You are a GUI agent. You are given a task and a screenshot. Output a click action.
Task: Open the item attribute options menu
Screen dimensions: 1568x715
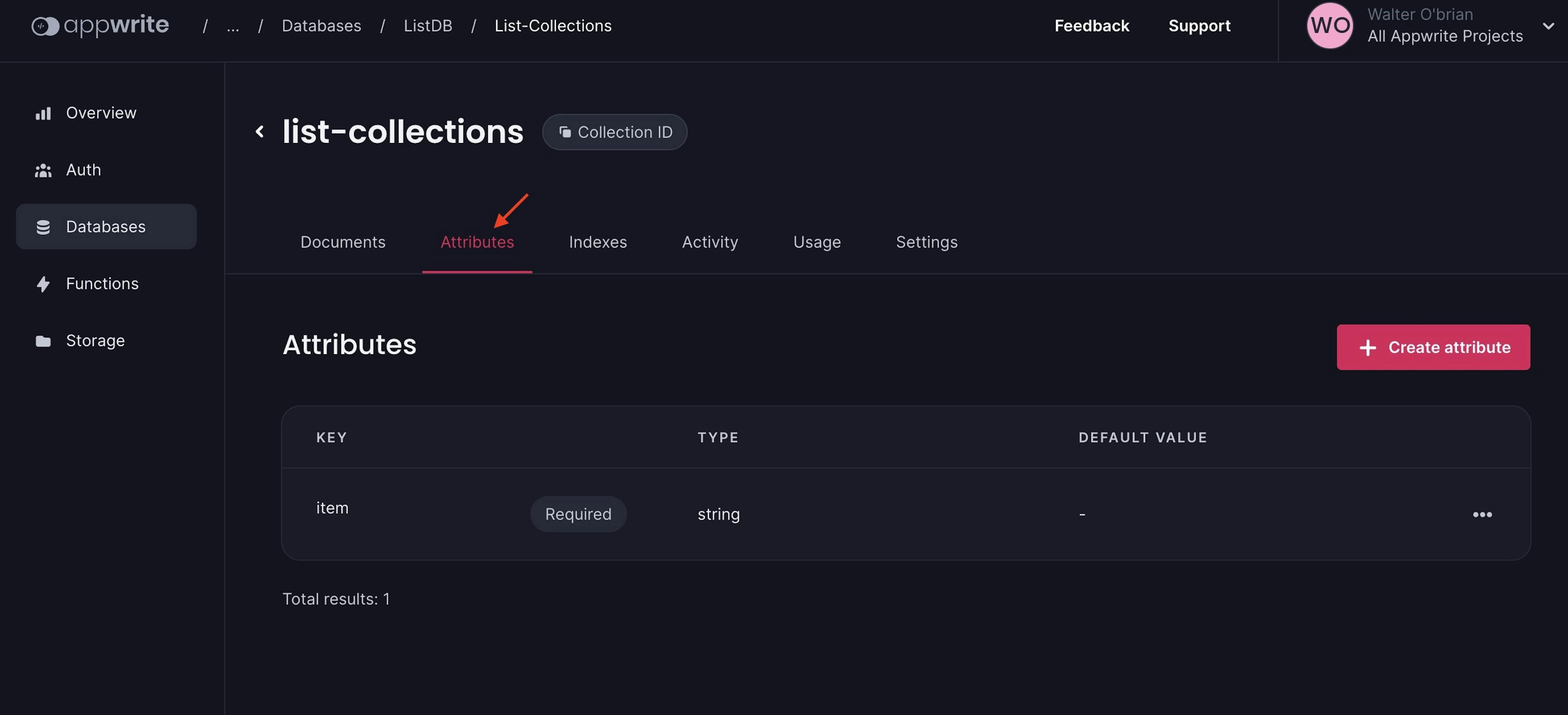click(x=1482, y=515)
